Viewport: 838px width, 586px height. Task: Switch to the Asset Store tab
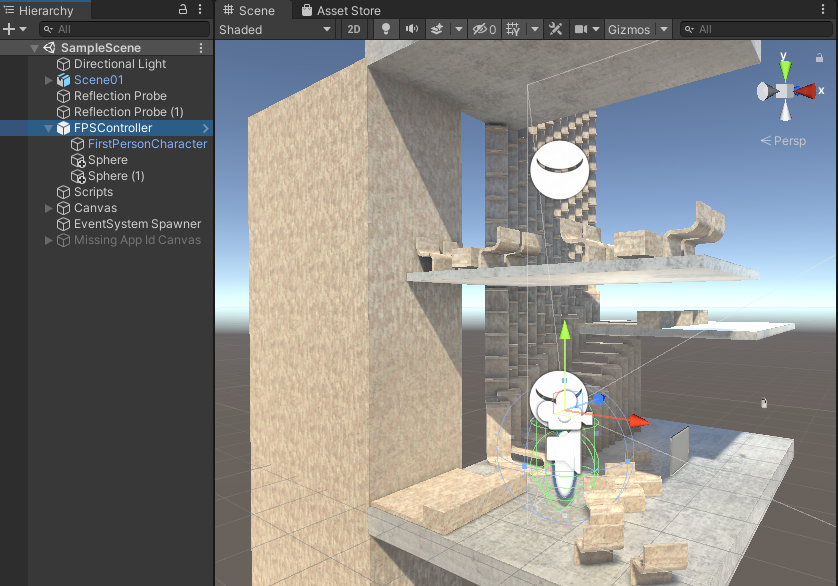point(341,10)
